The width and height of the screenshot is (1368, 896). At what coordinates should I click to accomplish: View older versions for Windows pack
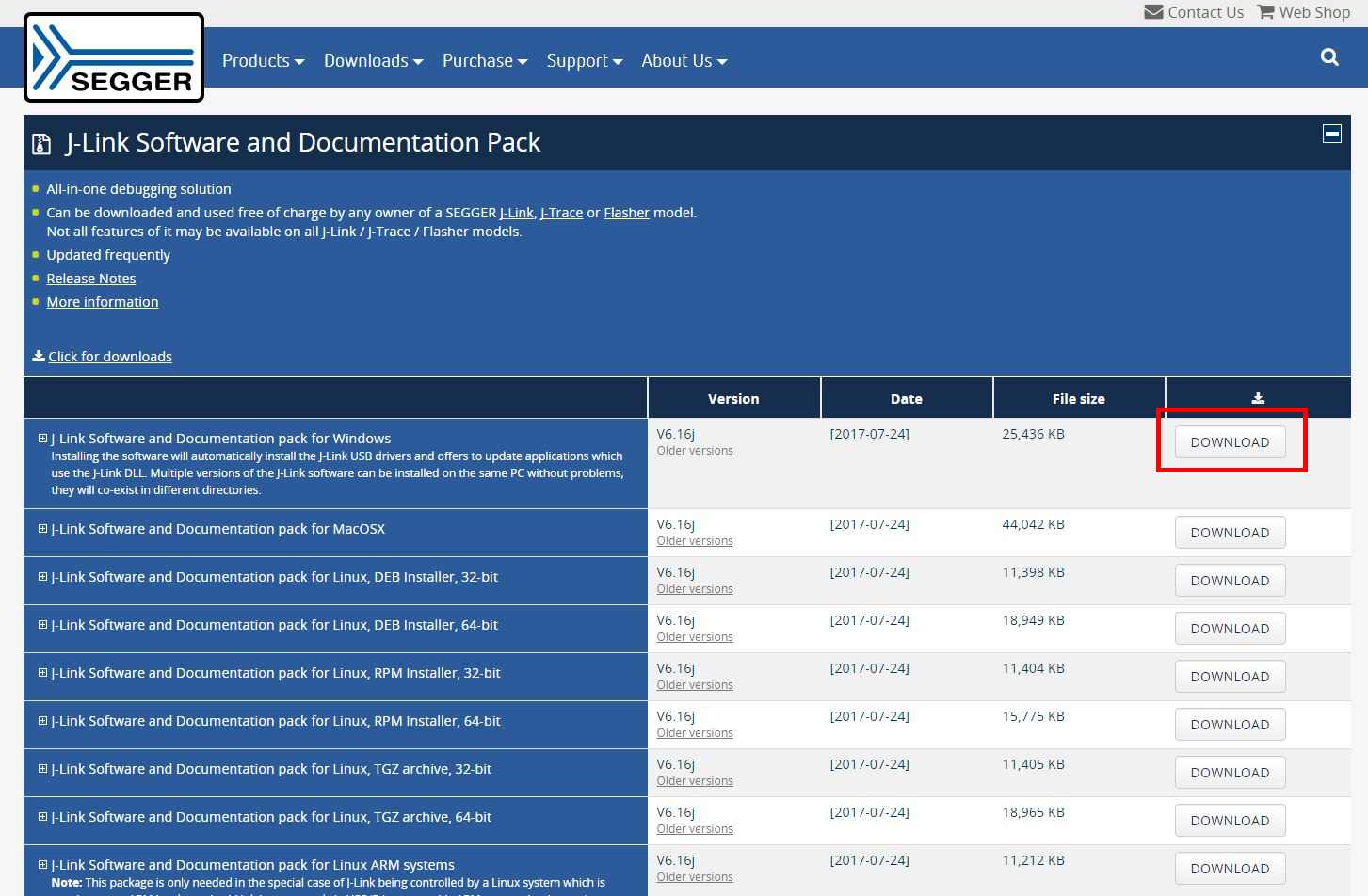click(695, 451)
